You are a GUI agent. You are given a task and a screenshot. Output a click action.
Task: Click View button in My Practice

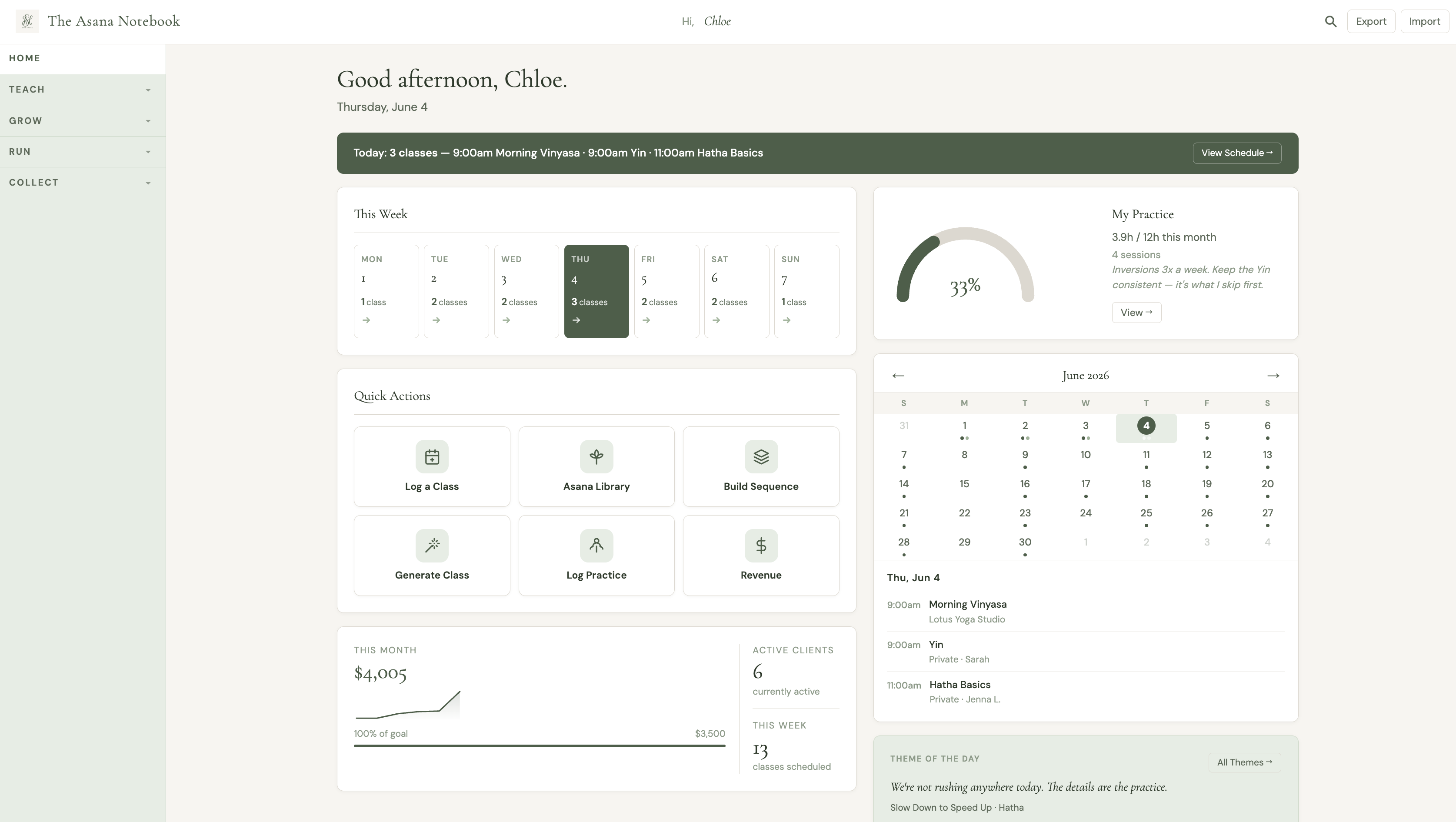coord(1136,313)
